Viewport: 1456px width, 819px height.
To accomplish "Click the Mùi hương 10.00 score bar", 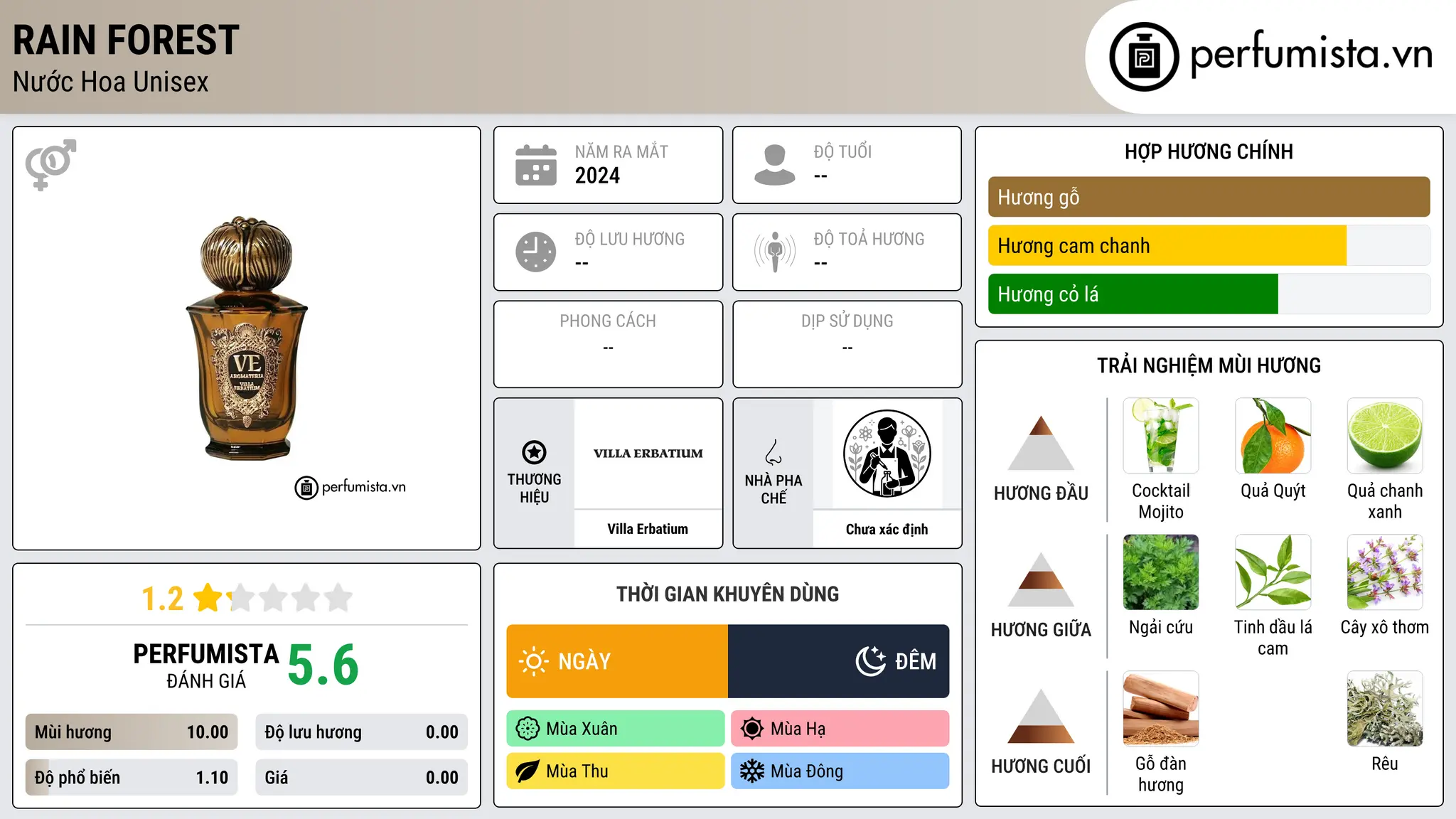I will pyautogui.click(x=132, y=732).
